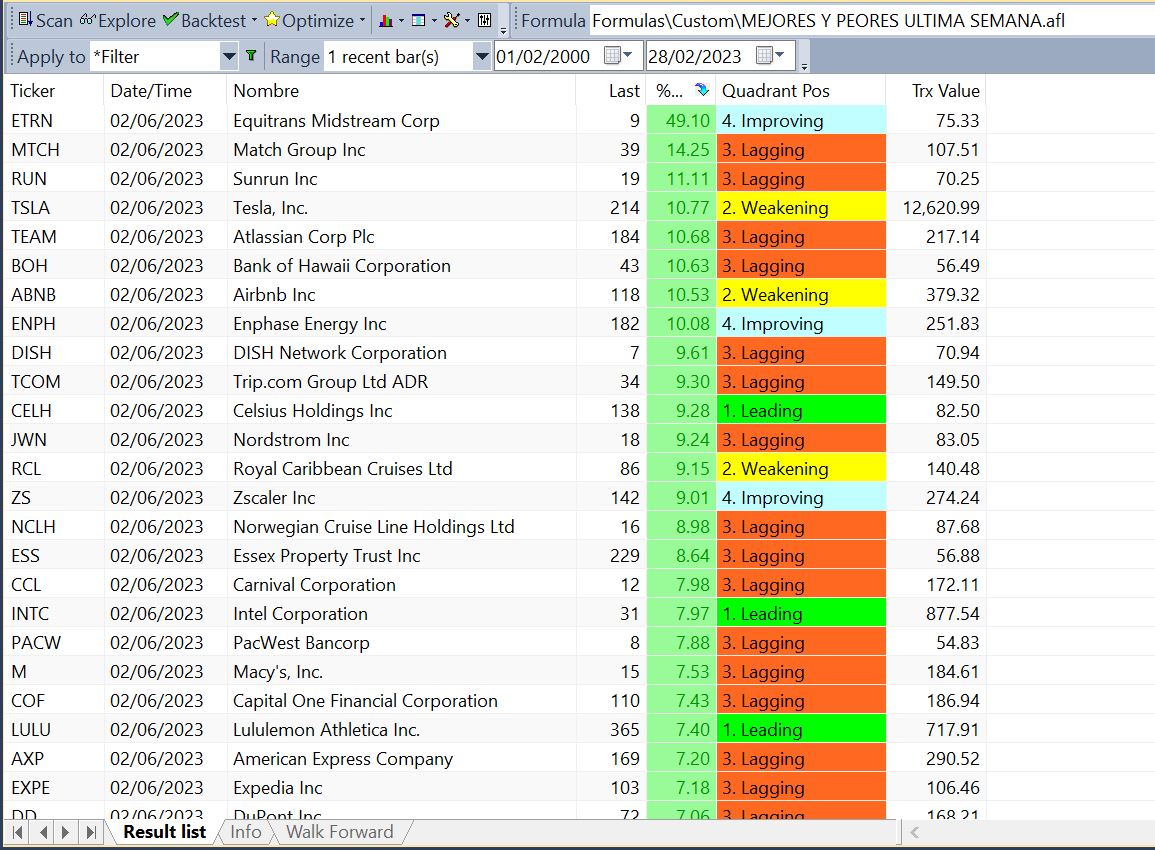The width and height of the screenshot is (1155, 850).
Task: Expand the Report icon dropdown arrow
Action: [401, 21]
